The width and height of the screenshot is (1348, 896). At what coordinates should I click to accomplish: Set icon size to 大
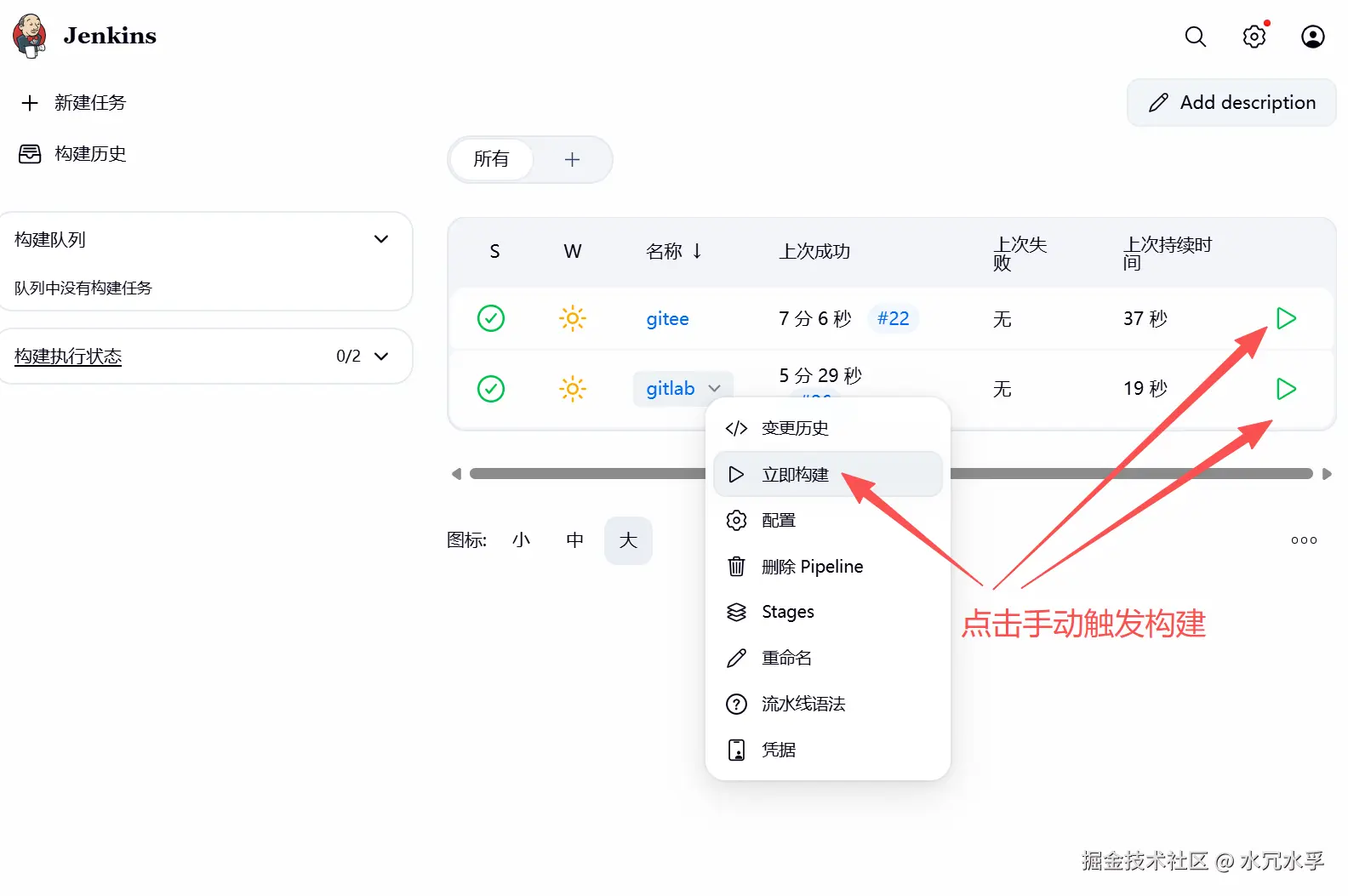click(x=628, y=540)
